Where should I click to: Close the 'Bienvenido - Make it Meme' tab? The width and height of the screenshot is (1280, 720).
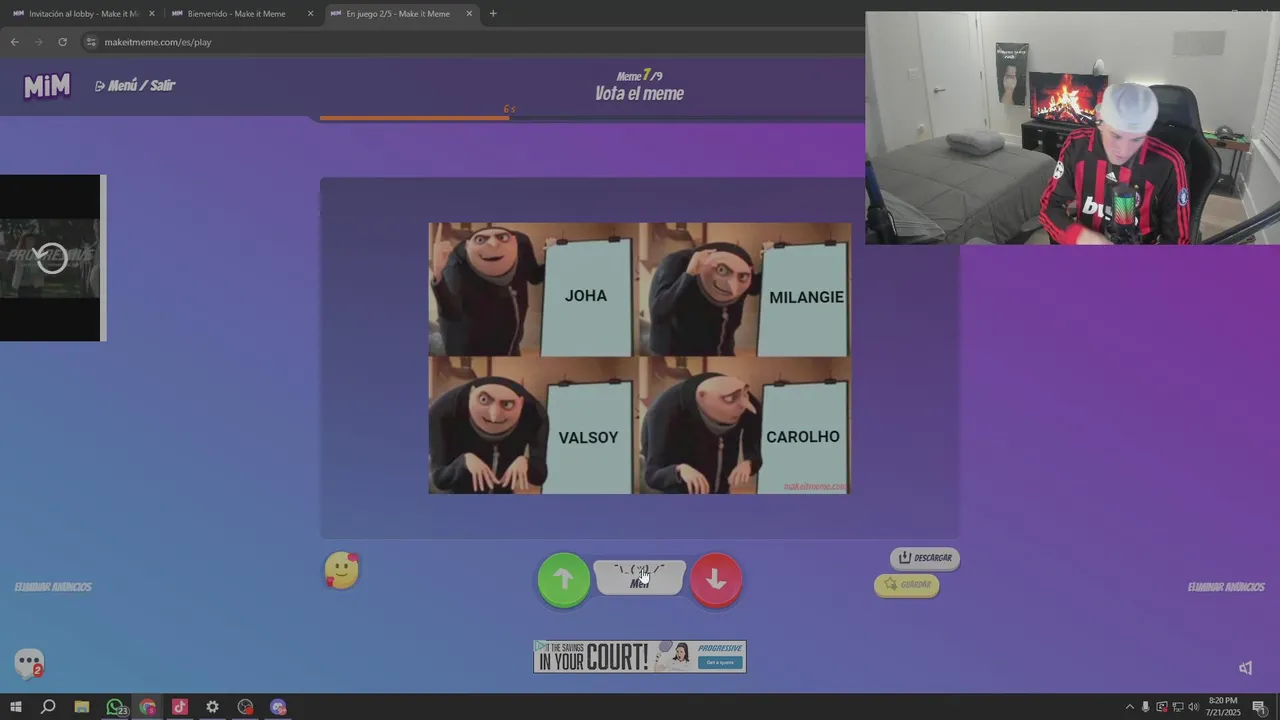310,14
